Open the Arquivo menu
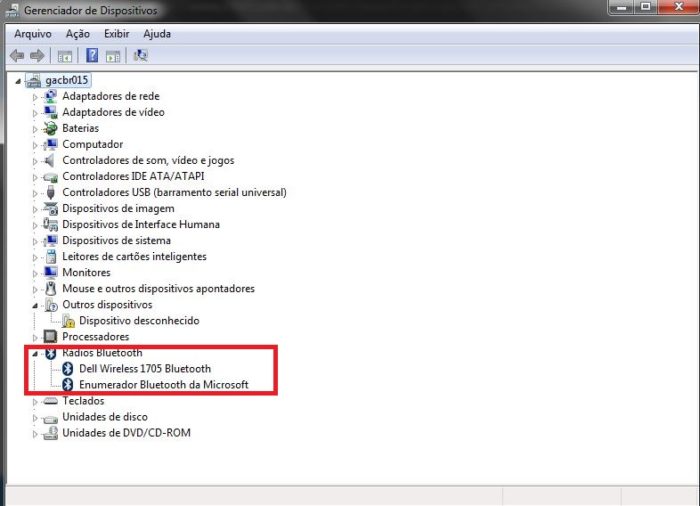The height and width of the screenshot is (506, 700). click(x=33, y=34)
